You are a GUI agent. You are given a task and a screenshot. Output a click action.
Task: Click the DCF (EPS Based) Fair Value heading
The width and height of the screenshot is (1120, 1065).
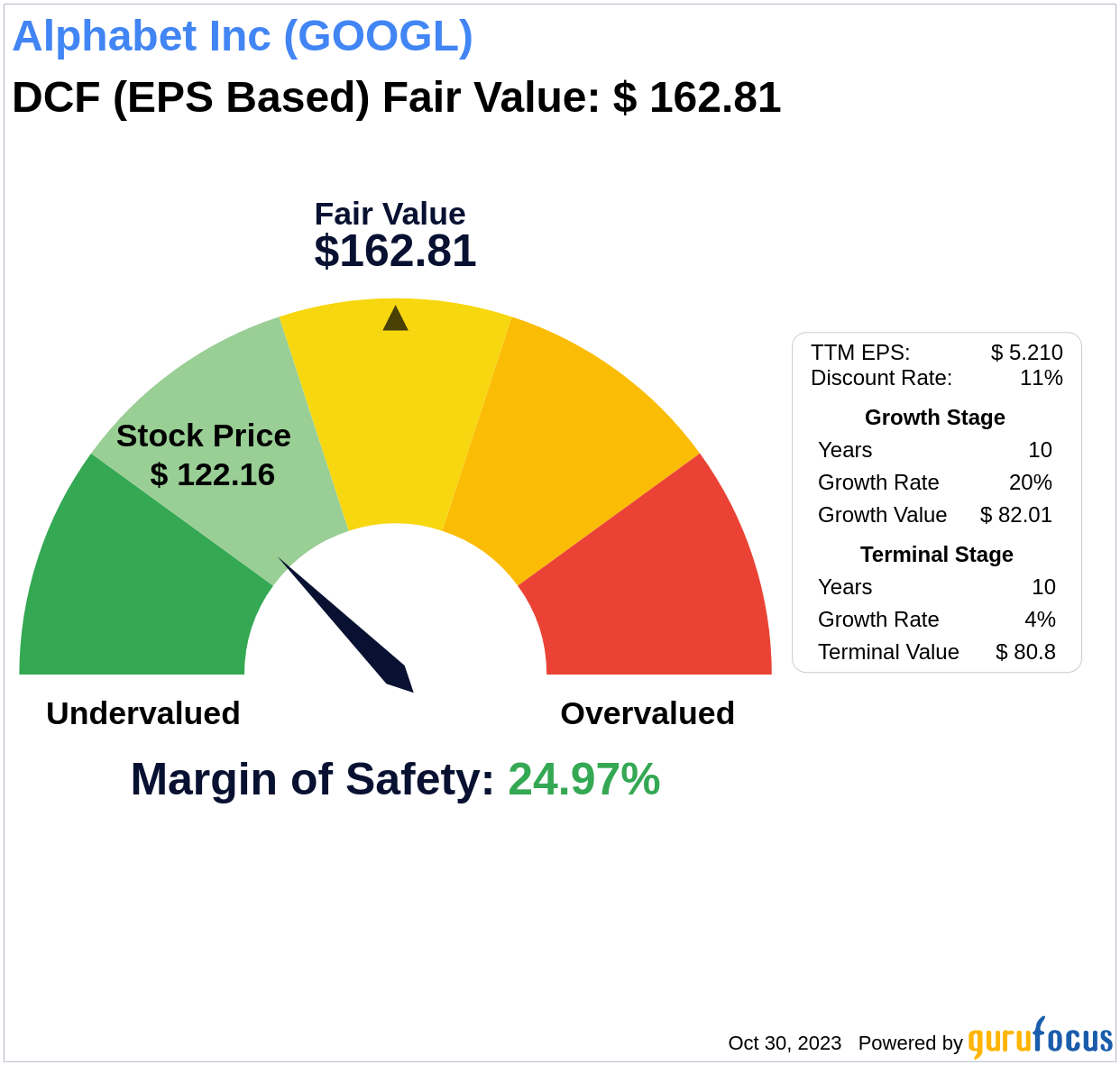(396, 97)
